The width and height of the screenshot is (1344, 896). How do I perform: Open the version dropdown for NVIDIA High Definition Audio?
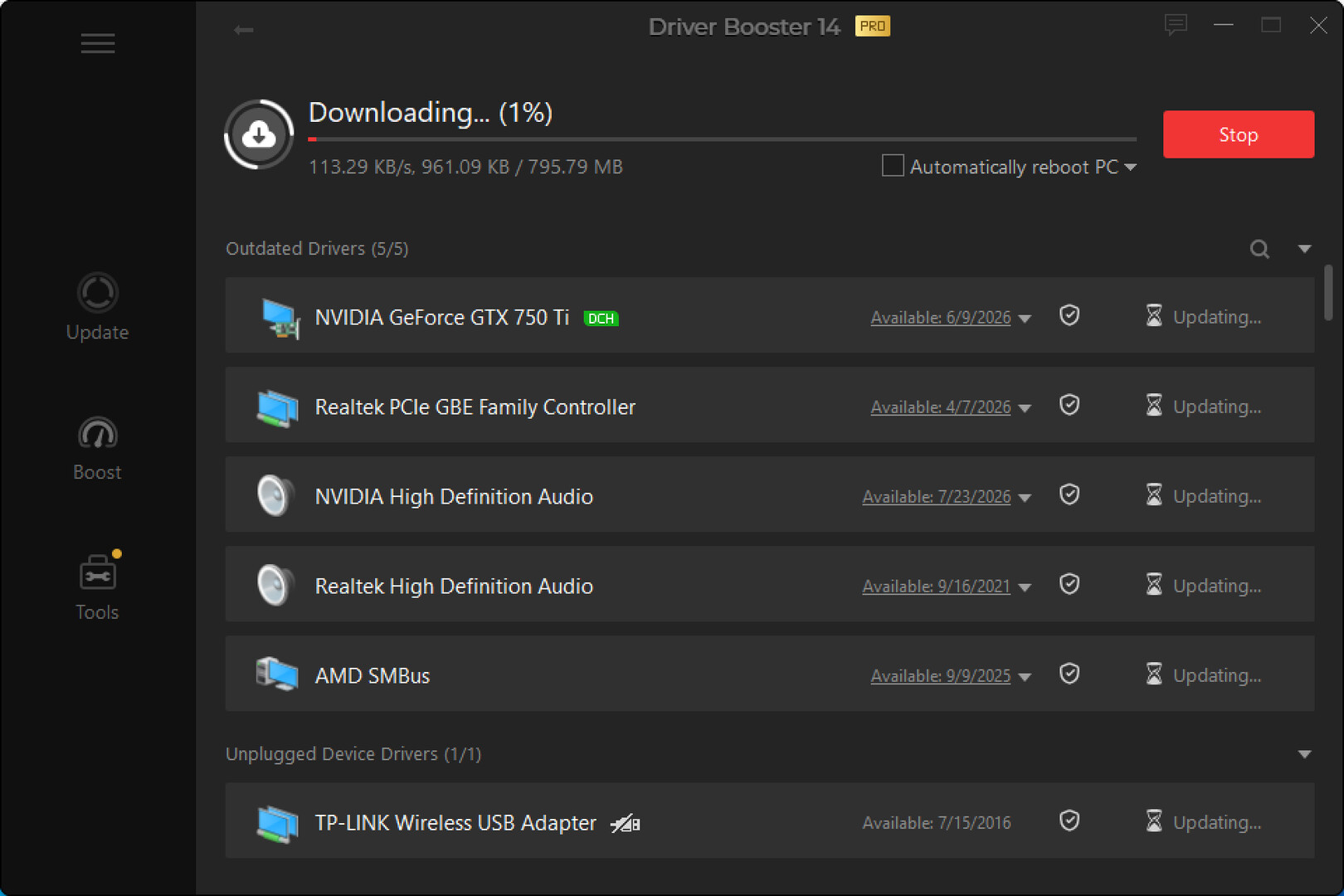(x=1025, y=498)
